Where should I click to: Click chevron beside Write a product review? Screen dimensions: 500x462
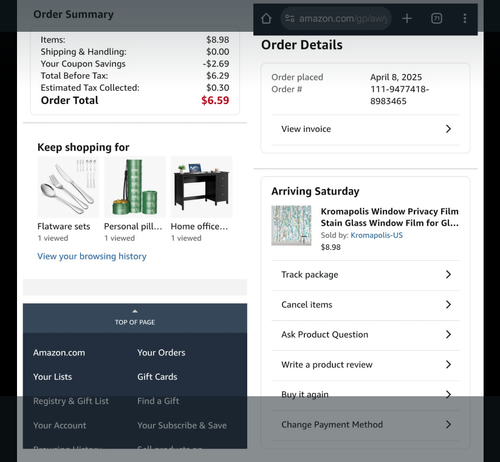(448, 365)
